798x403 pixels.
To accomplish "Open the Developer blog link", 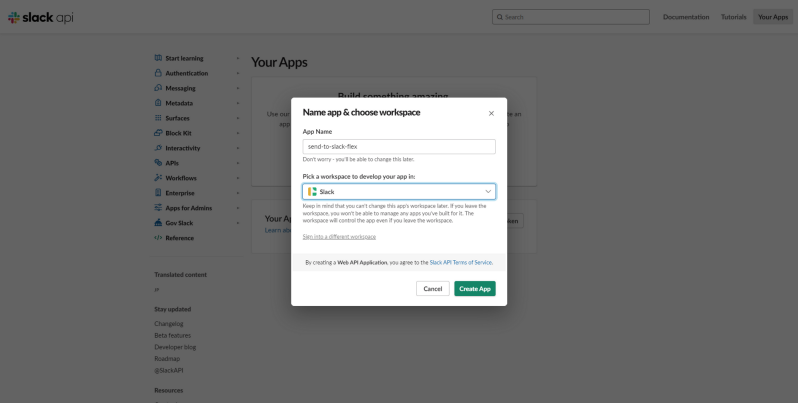I will (175, 347).
